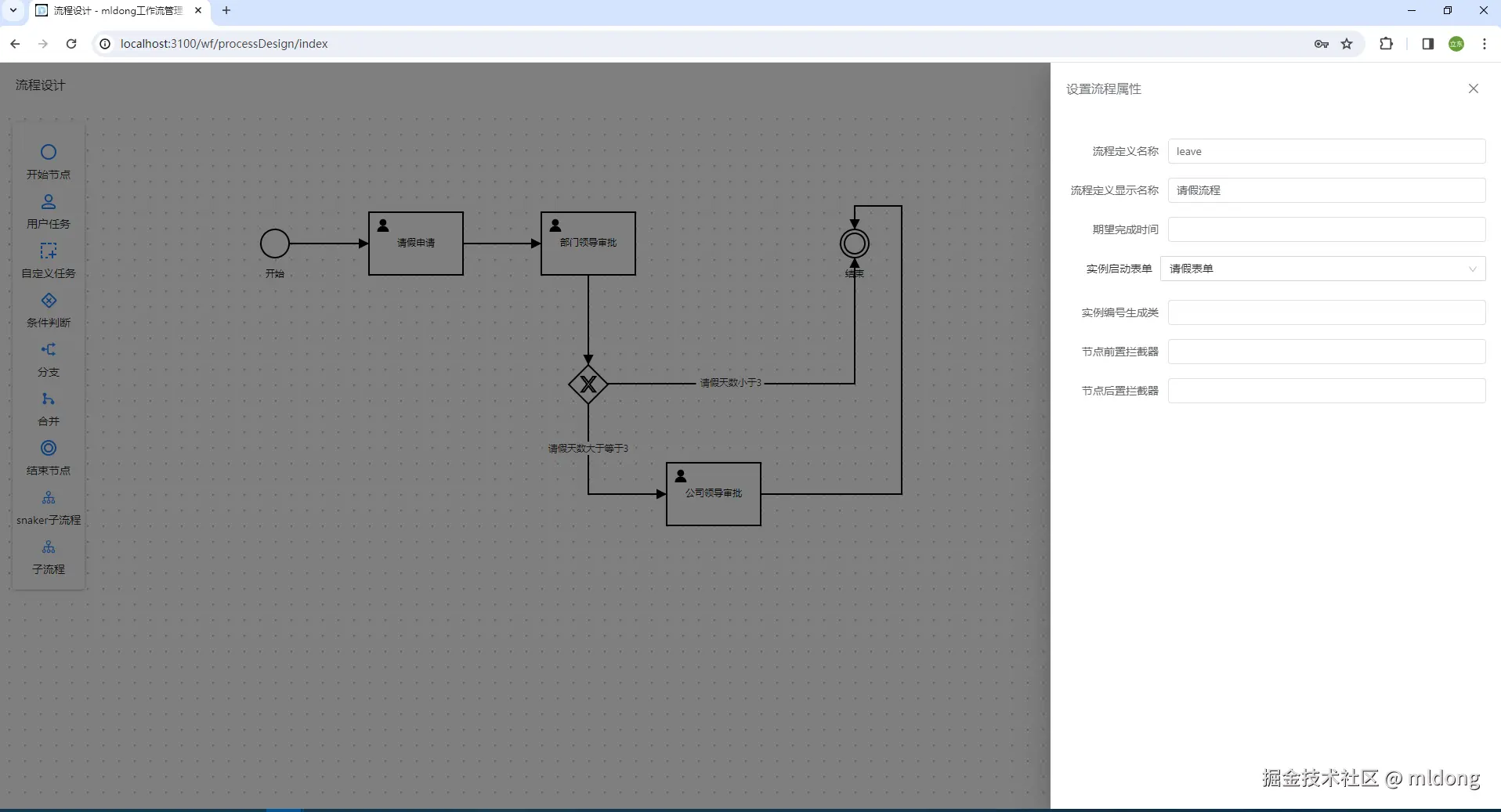Go back in browser history
This screenshot has width=1501, height=812.
(15, 44)
